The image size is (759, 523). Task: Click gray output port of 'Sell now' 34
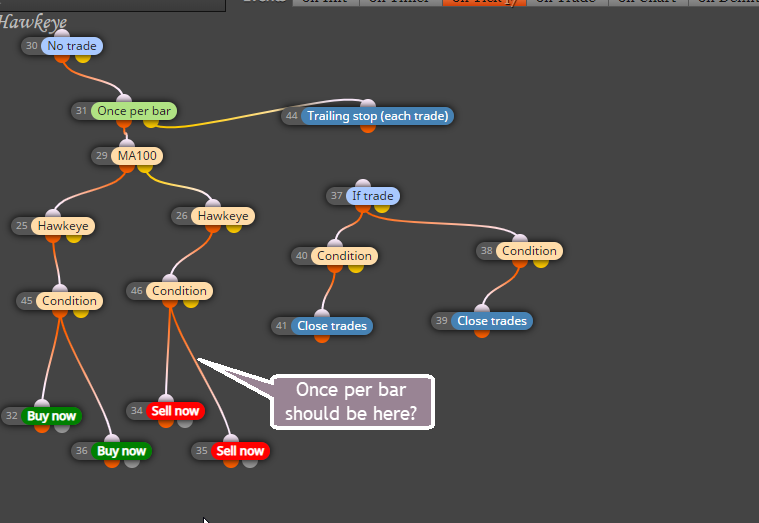pos(184,423)
